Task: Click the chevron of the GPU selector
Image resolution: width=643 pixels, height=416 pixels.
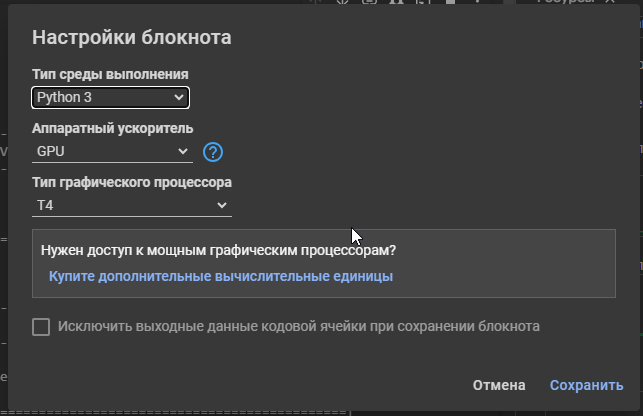Action: coord(183,151)
